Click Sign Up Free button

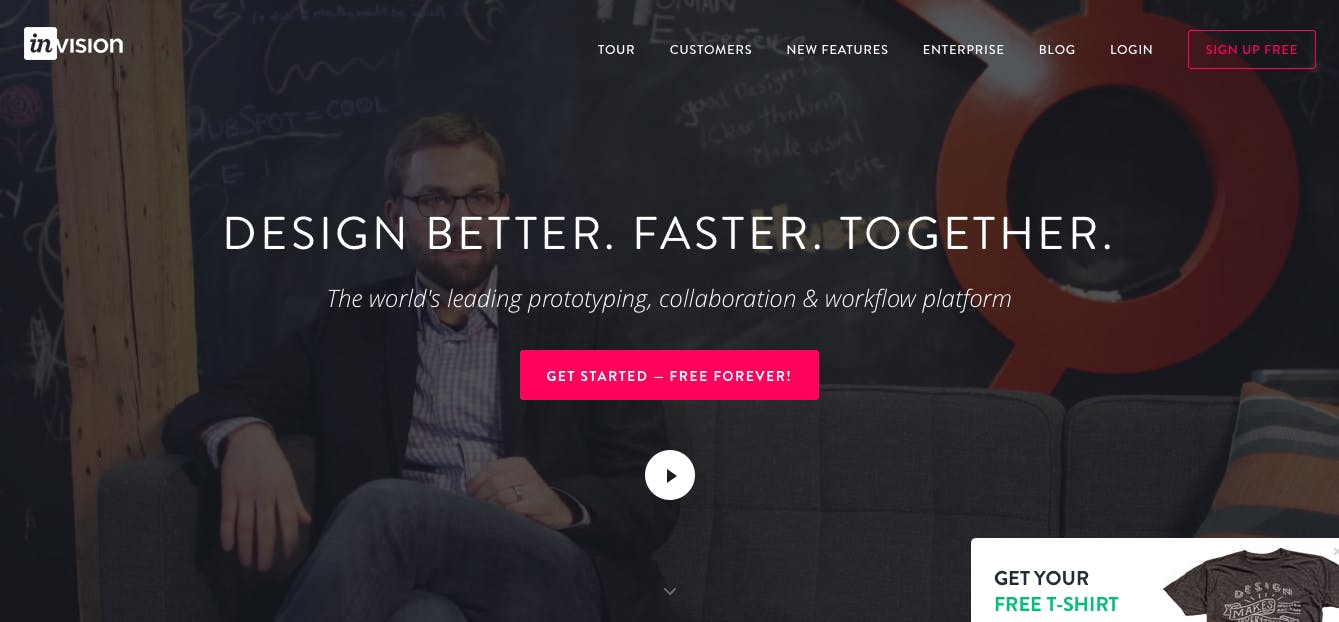coord(1251,49)
